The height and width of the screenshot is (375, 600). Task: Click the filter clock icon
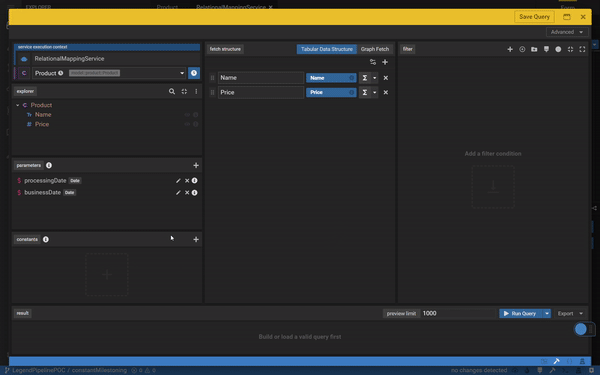click(x=522, y=49)
